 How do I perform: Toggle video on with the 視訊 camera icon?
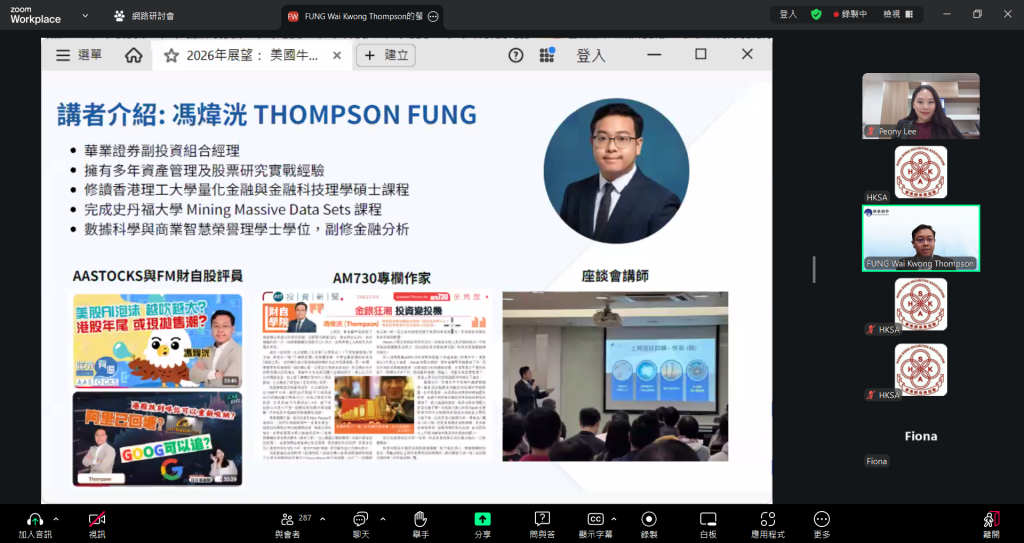pos(97,520)
